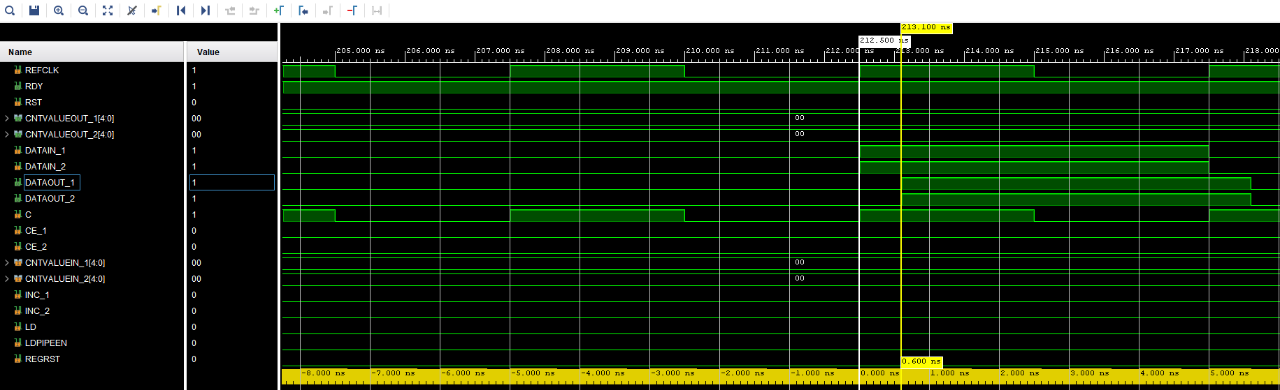
Task: Select the REGRST signal
Action: [x=43, y=358]
